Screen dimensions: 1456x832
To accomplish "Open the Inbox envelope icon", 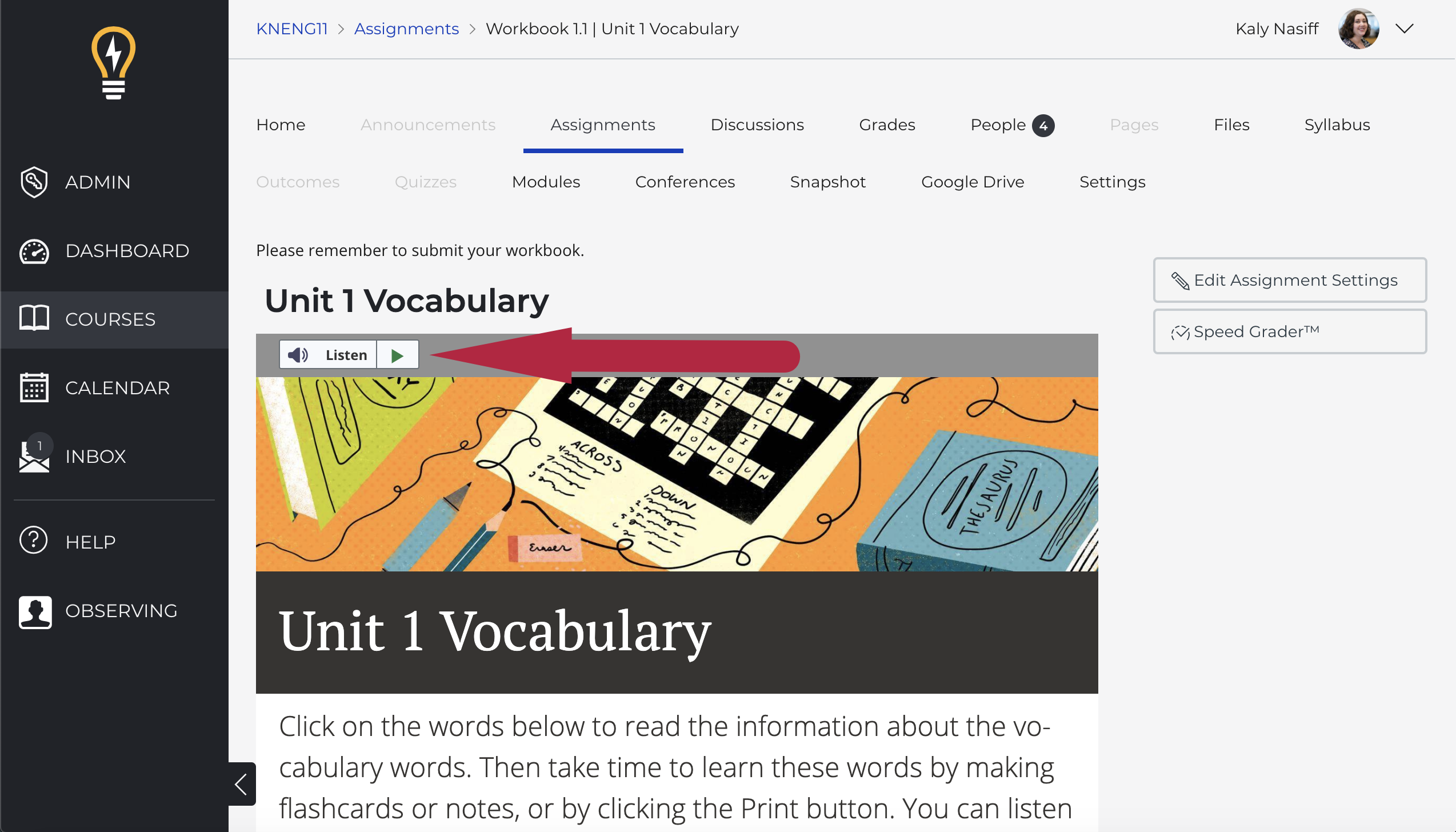I will click(x=34, y=455).
